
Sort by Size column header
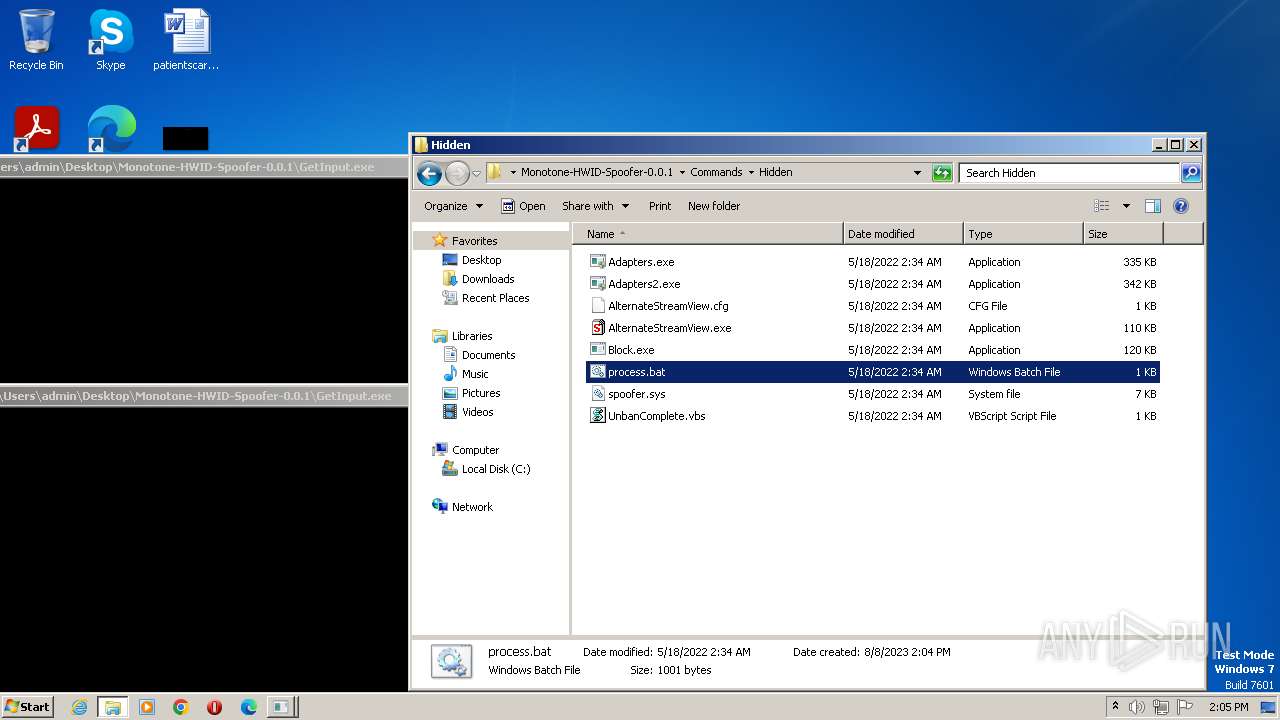(x=1123, y=234)
